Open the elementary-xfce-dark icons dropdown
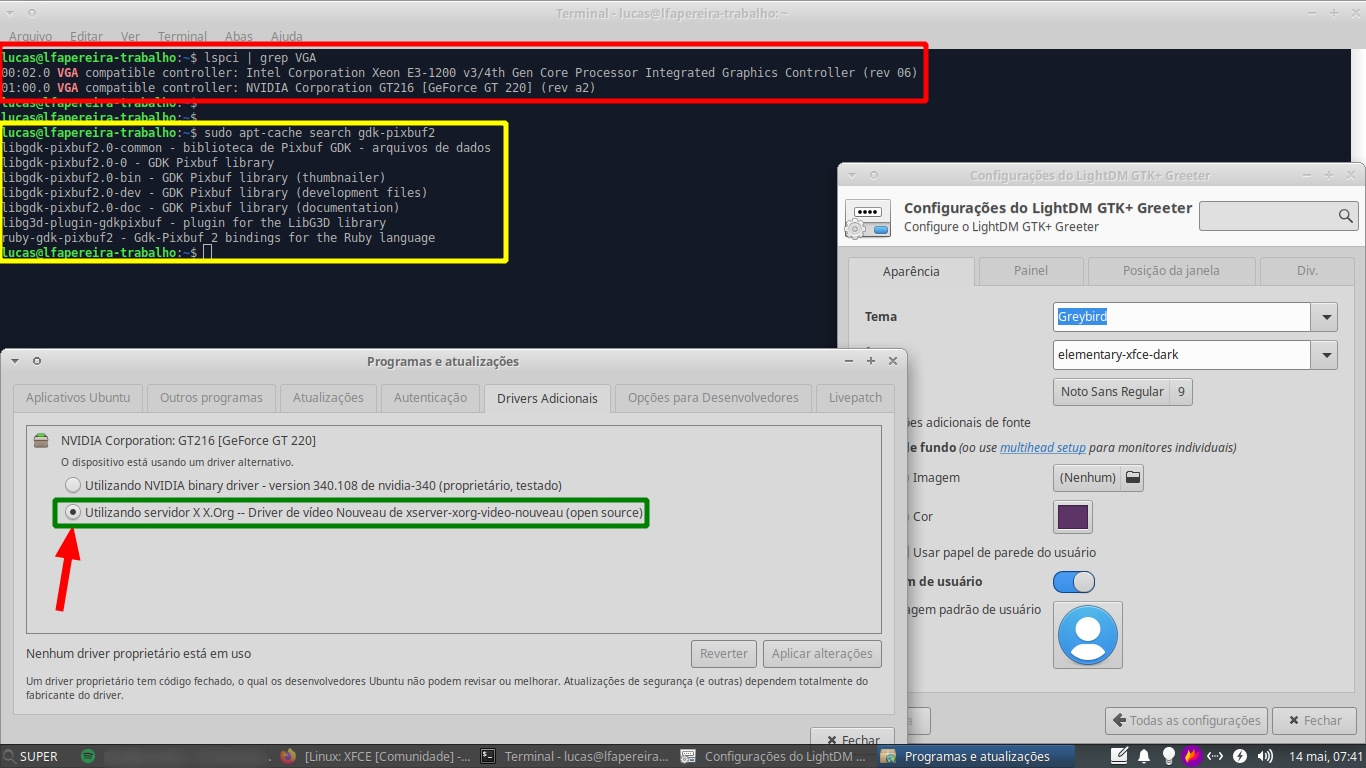This screenshot has height=768, width=1366. 1326,355
